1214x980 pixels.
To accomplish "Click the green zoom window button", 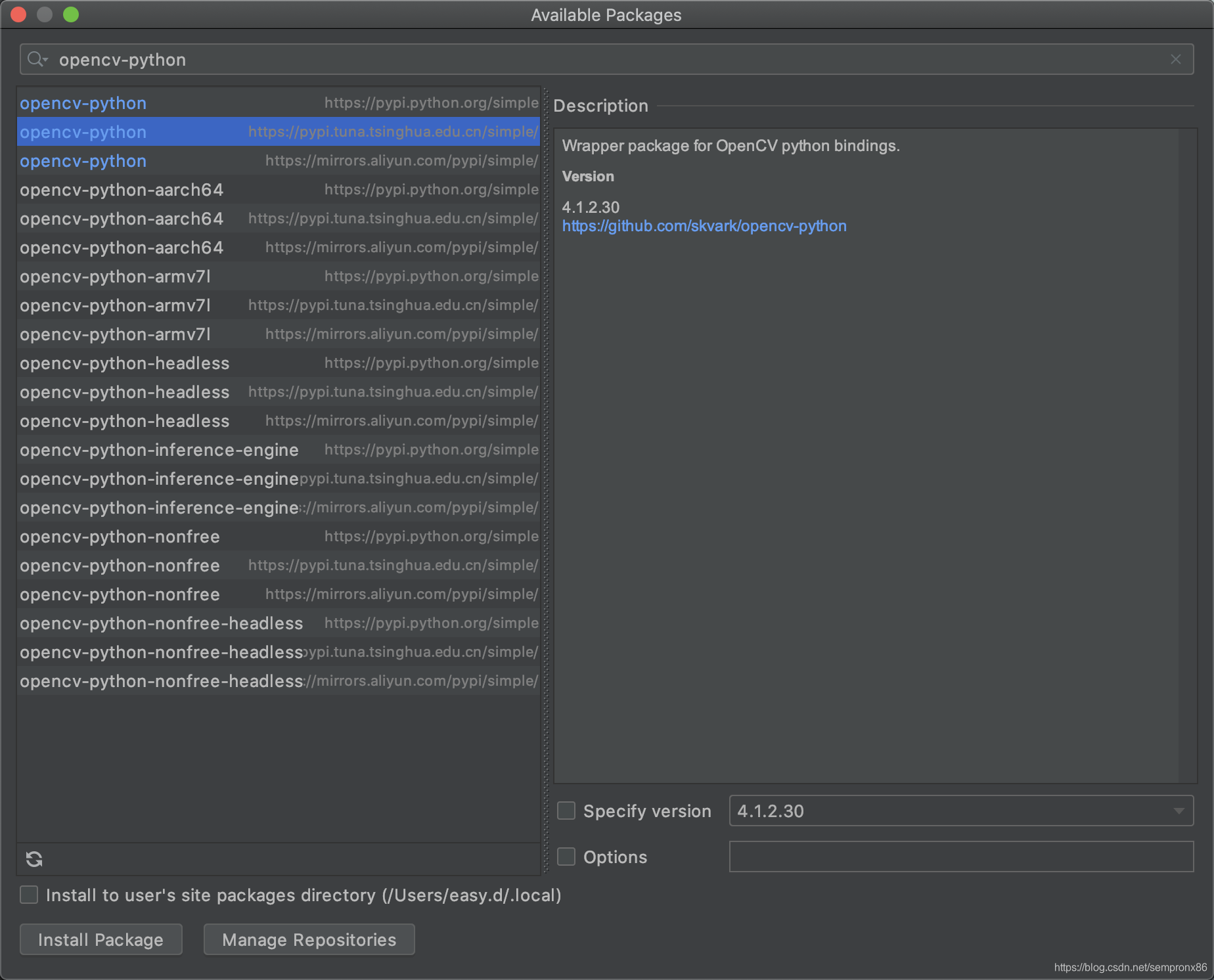I will [71, 14].
